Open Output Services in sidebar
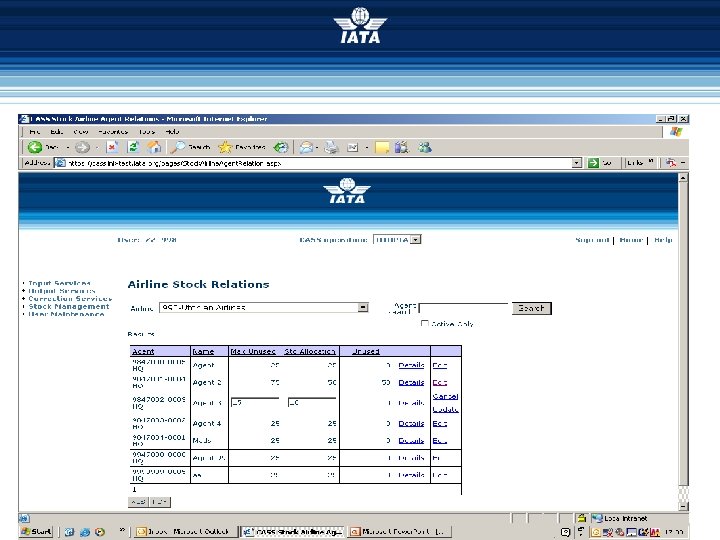The height and width of the screenshot is (540, 720). [x=62, y=291]
